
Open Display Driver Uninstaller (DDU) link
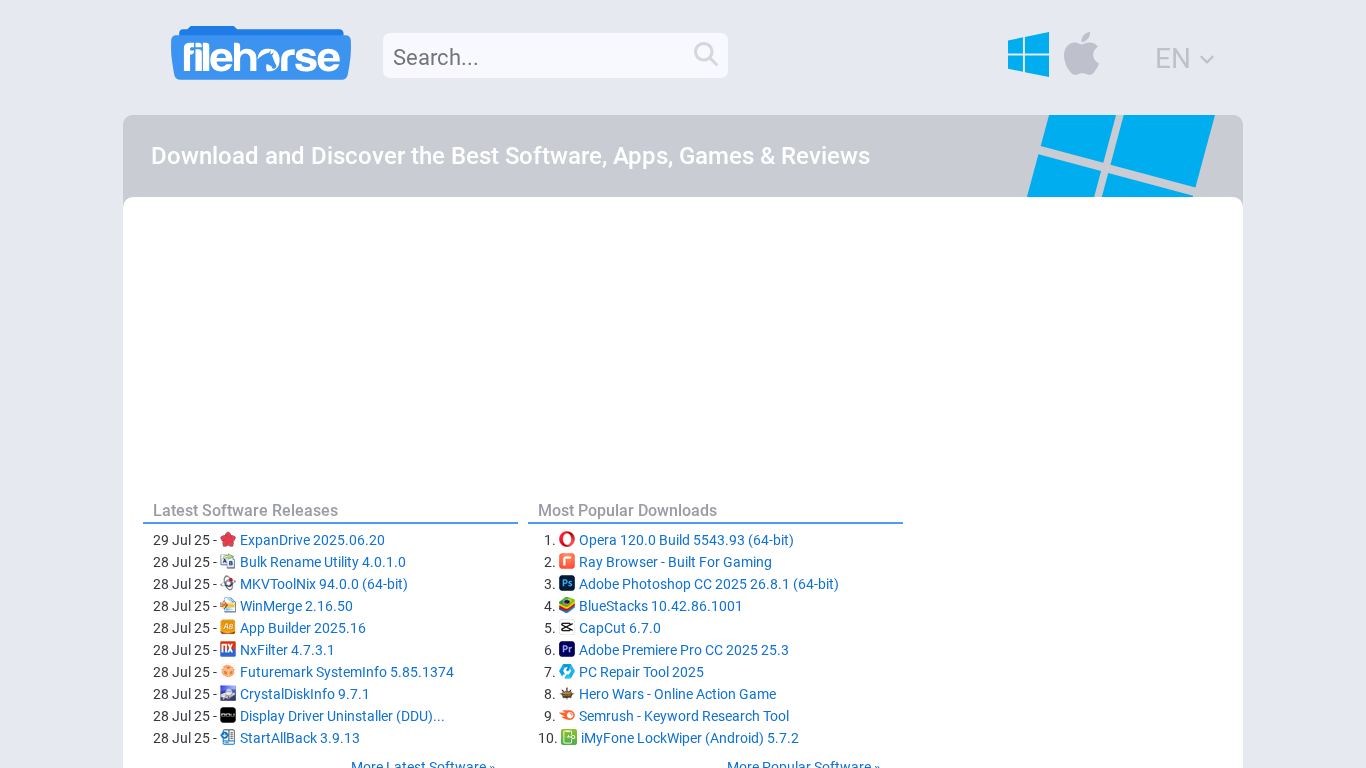pos(342,716)
